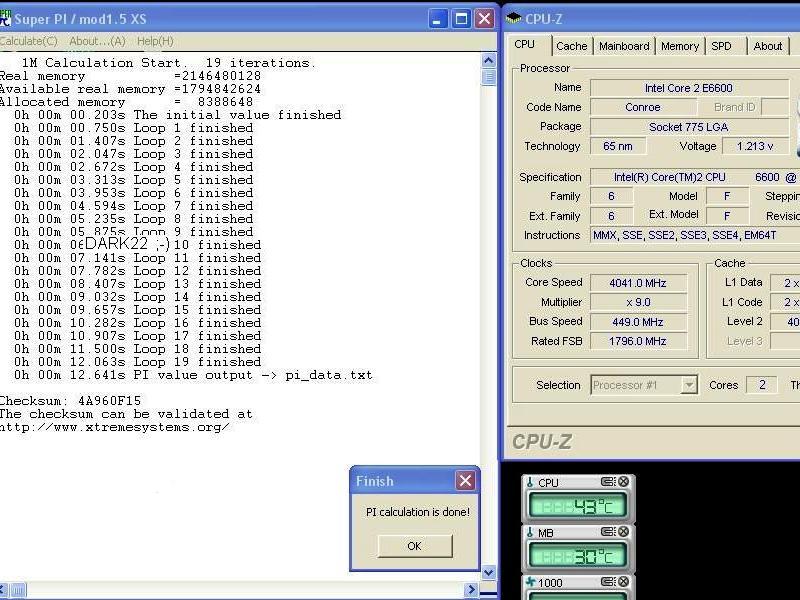Click the Conroe code name field
Screen dimensions: 800x600
pos(643,107)
